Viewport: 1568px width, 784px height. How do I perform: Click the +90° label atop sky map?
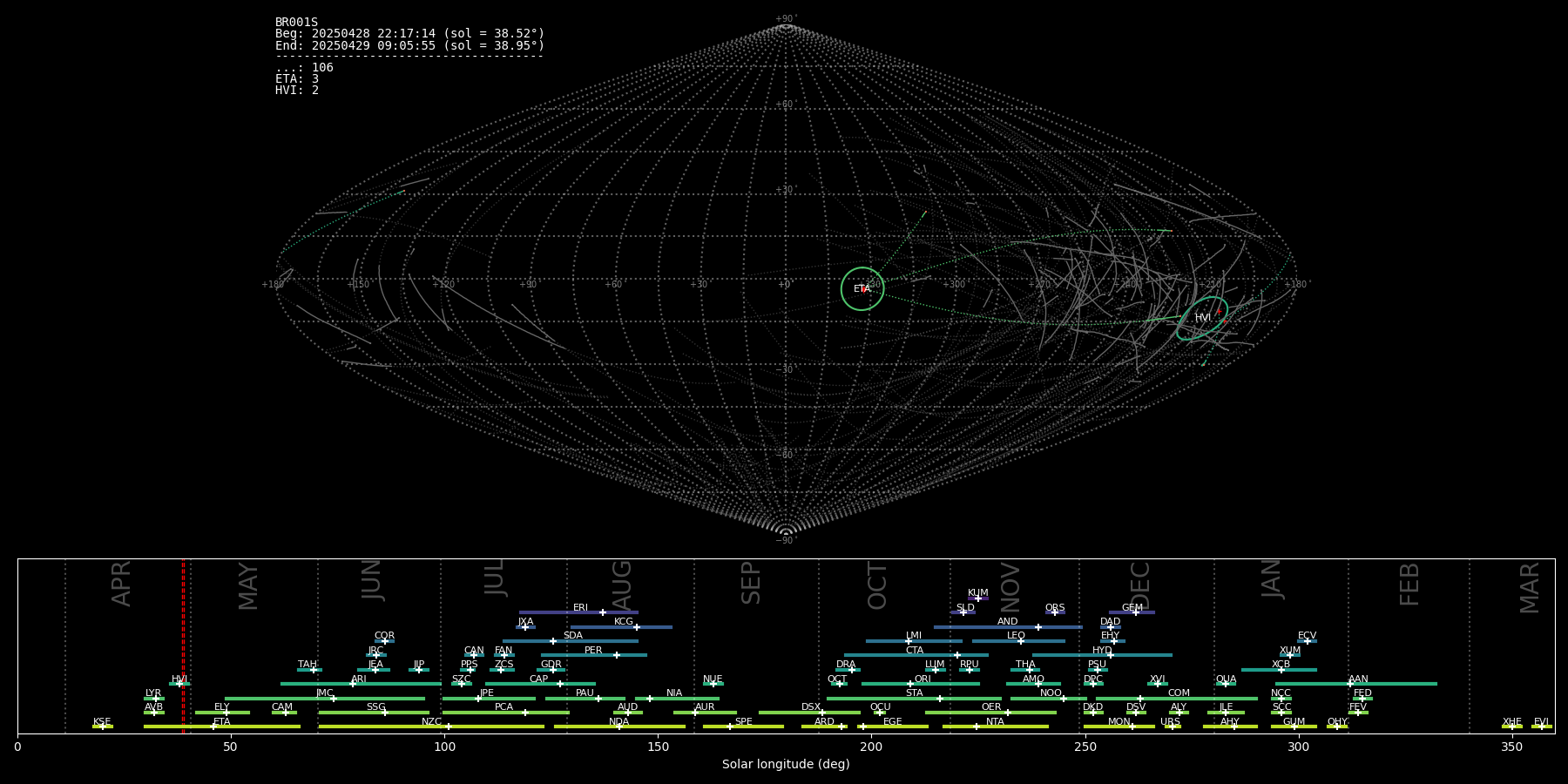tap(786, 18)
